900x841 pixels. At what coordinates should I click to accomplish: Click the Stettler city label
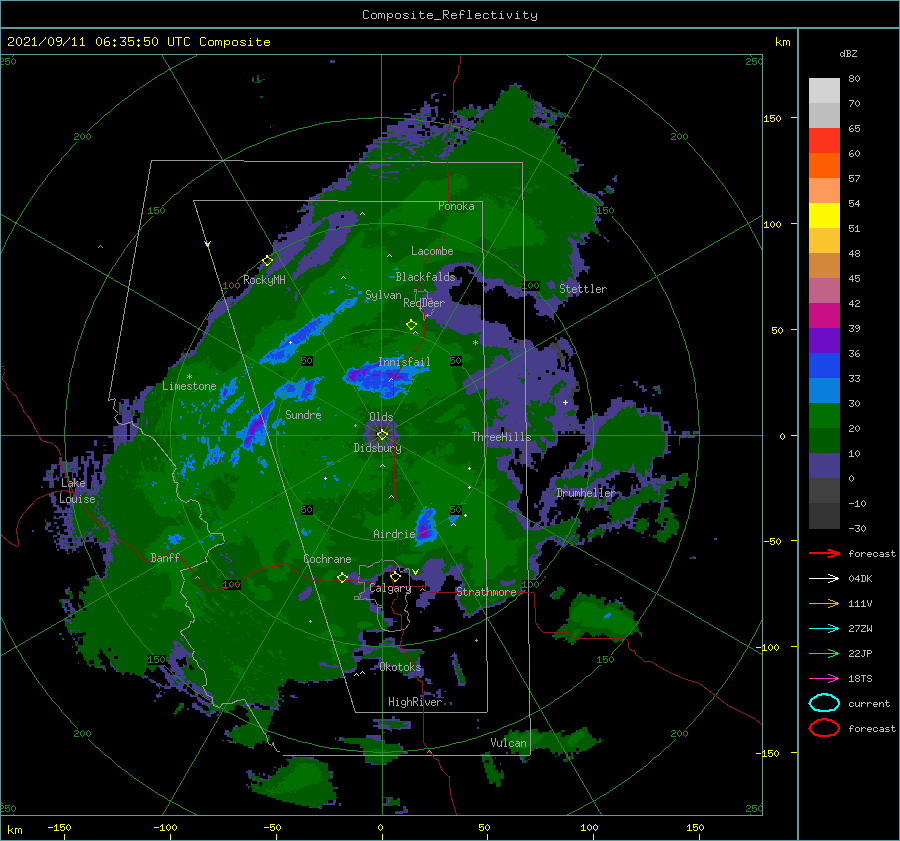(x=583, y=289)
